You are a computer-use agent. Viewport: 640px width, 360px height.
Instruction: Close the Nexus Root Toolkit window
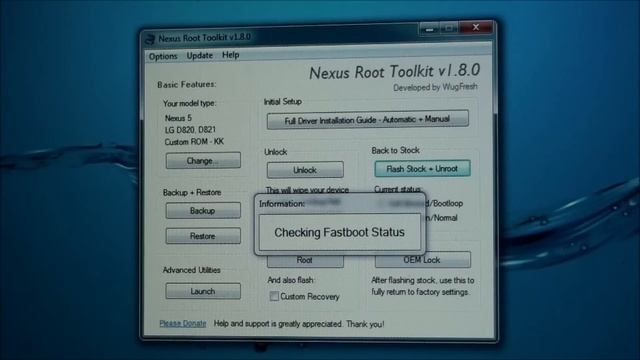coord(476,27)
